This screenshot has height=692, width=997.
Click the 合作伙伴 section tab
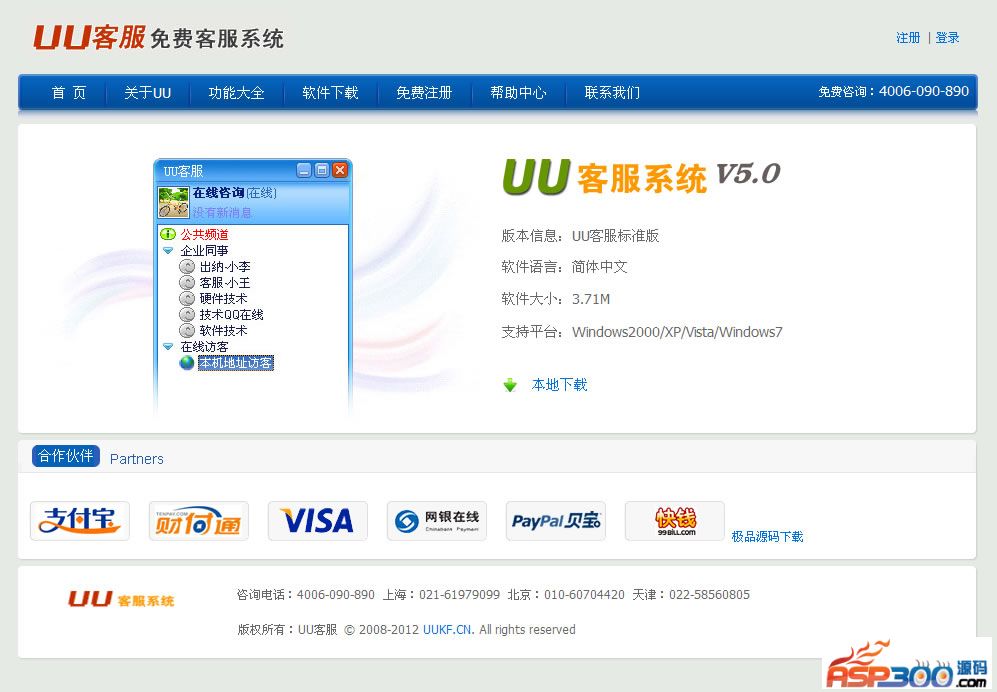point(65,456)
